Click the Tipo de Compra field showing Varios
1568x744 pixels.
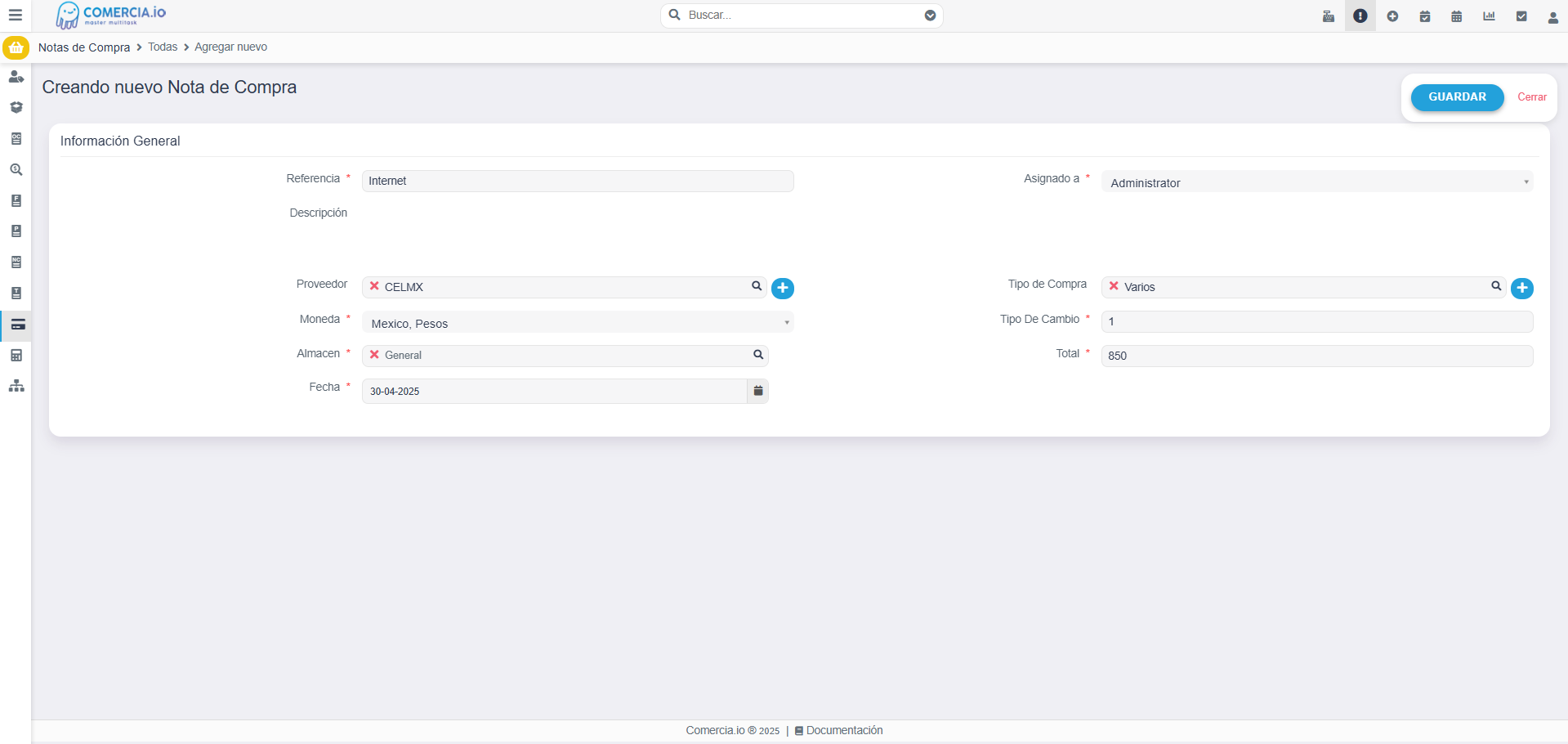pyautogui.click(x=1303, y=287)
